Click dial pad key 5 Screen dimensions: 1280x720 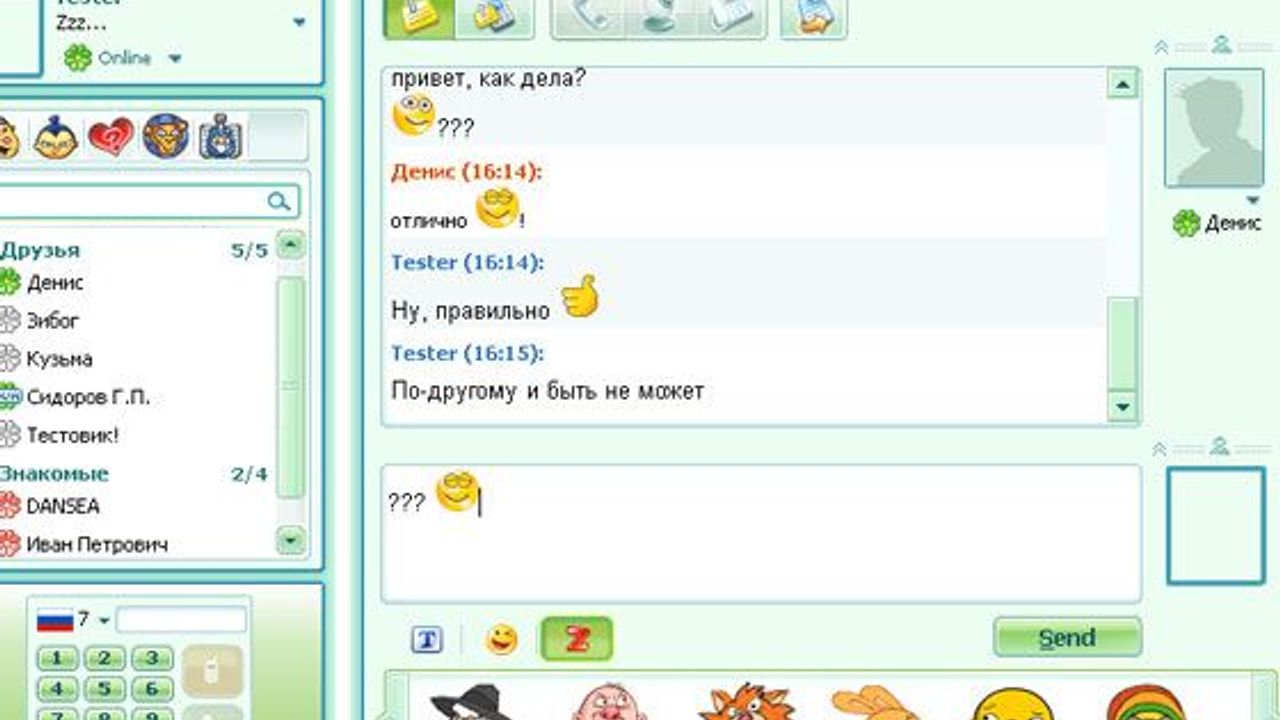click(105, 689)
